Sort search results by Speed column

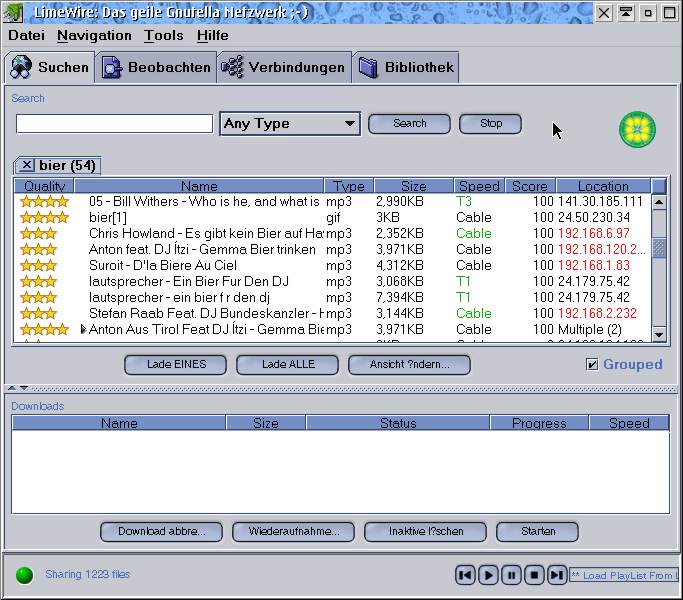click(x=479, y=186)
